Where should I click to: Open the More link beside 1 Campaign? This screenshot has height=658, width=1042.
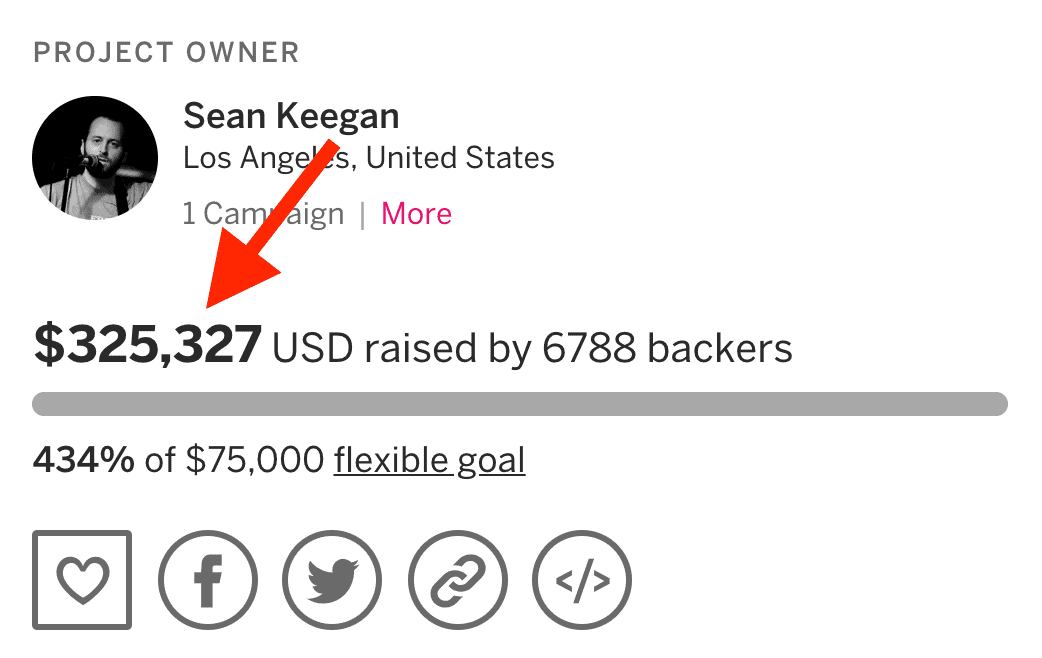pyautogui.click(x=416, y=213)
